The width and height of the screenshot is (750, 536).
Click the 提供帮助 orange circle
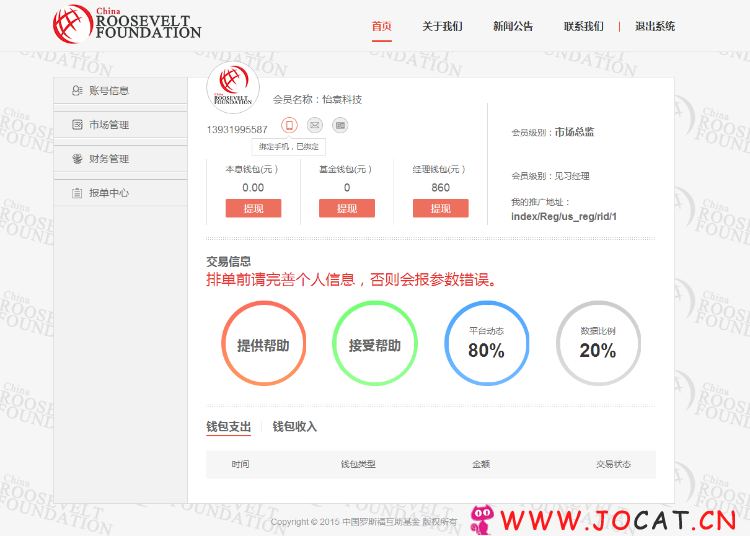point(263,344)
